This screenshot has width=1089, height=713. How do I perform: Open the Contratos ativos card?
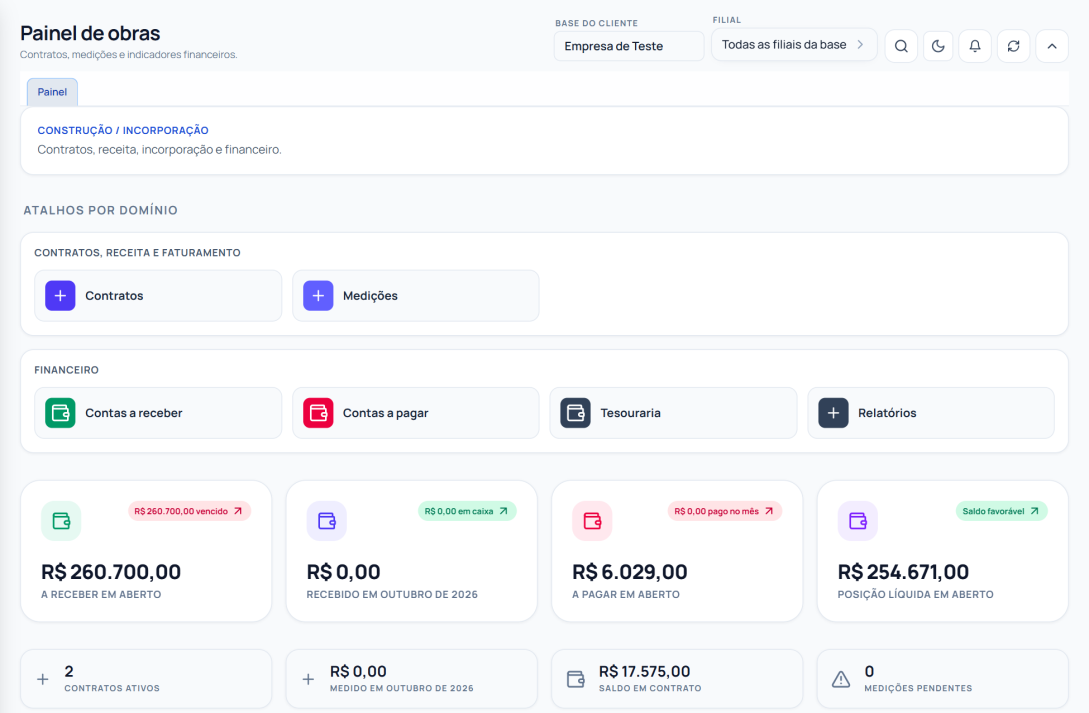pos(146,679)
